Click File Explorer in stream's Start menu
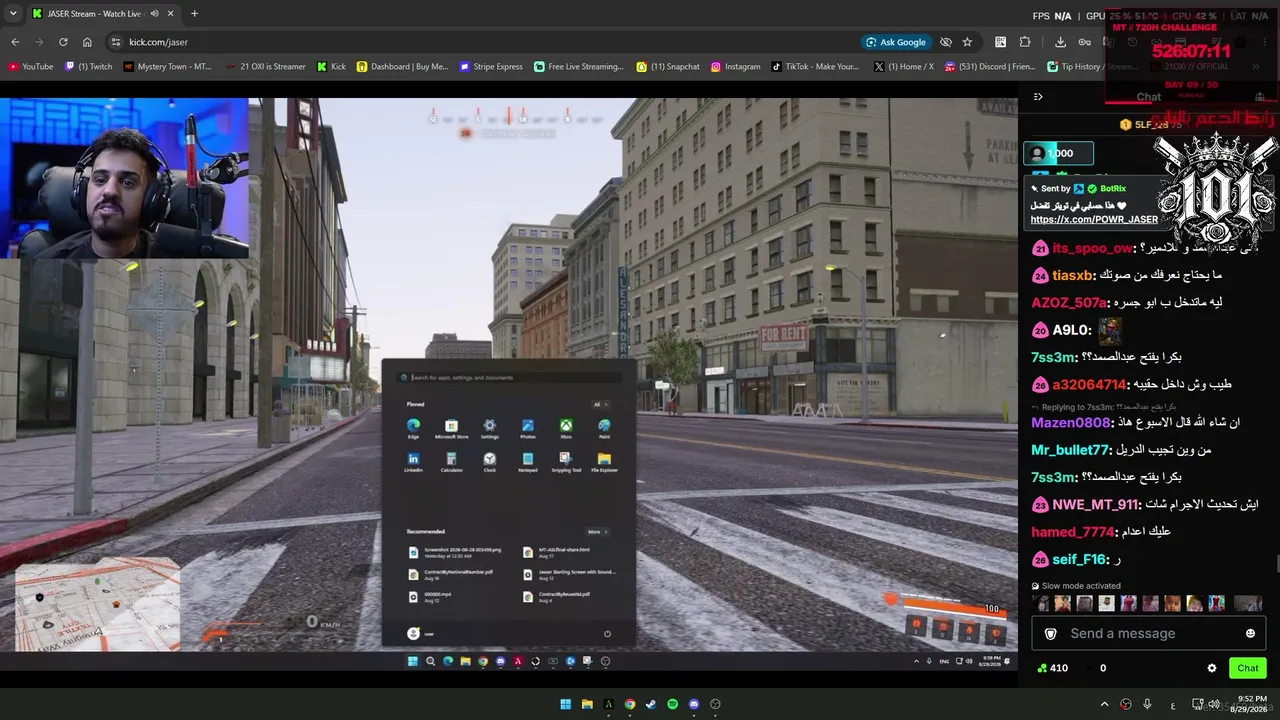 604,462
